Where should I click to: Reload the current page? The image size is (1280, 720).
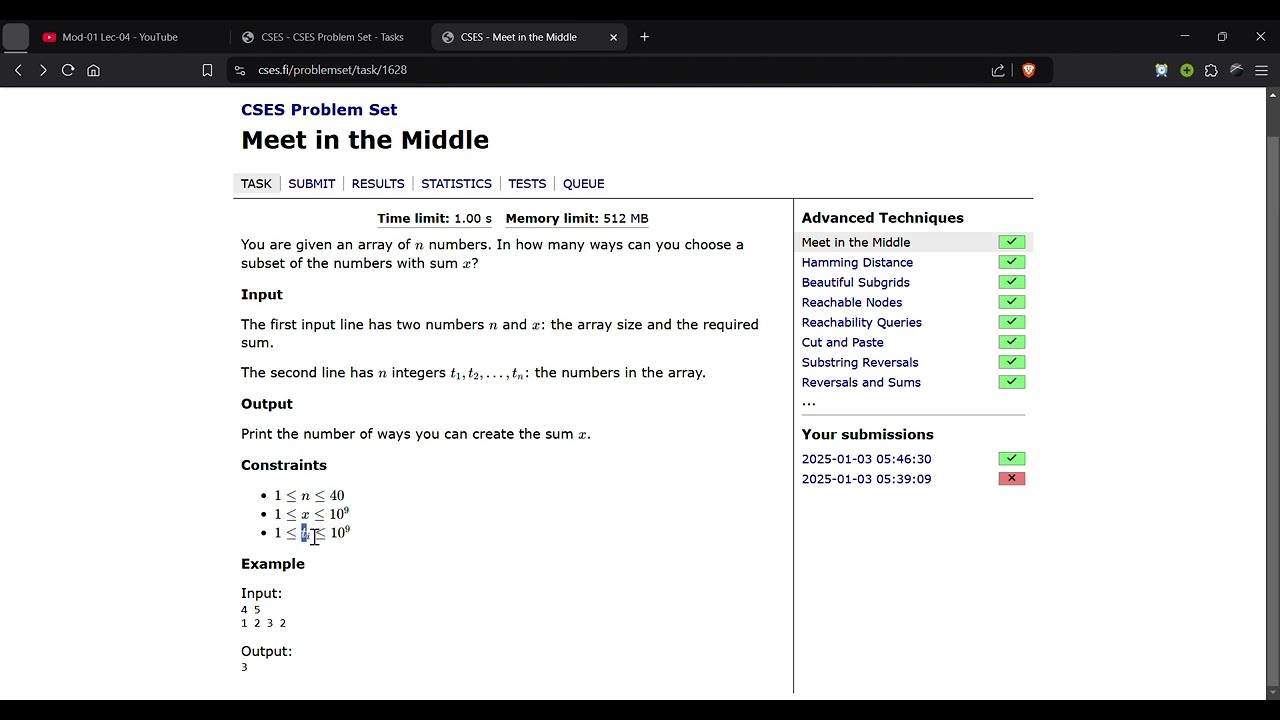coord(68,70)
